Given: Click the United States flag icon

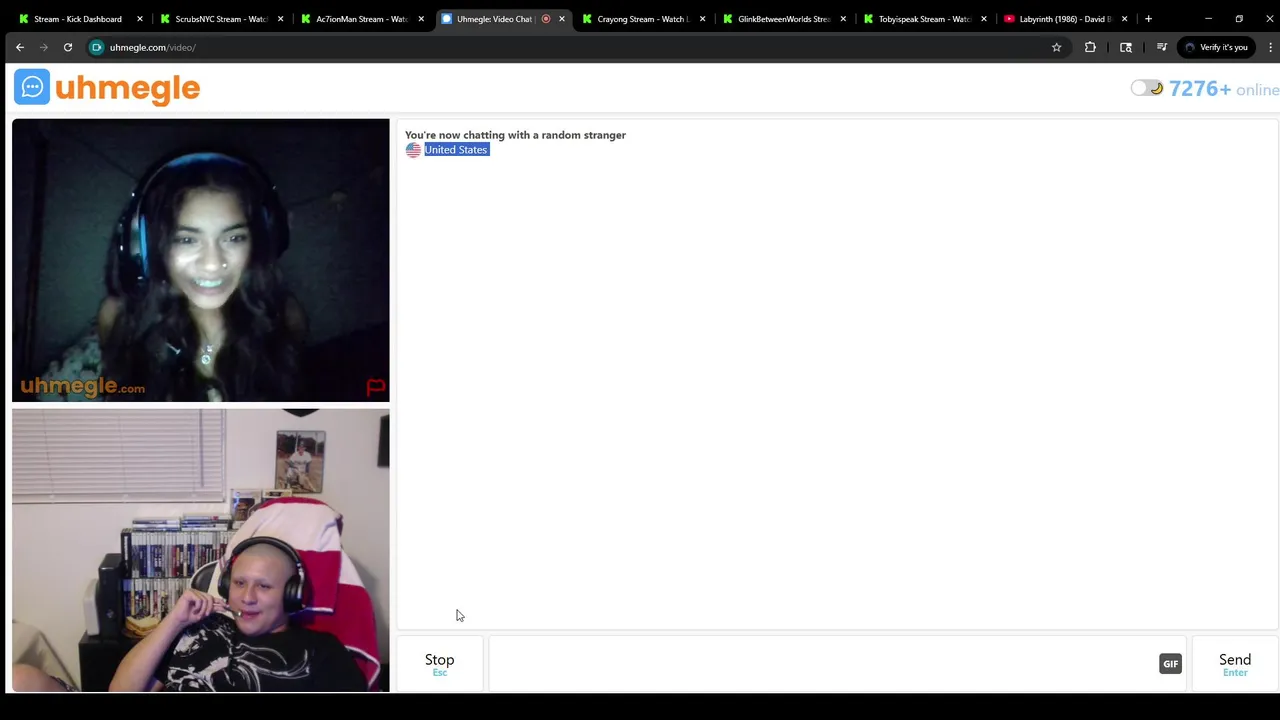Looking at the screenshot, I should [x=413, y=150].
